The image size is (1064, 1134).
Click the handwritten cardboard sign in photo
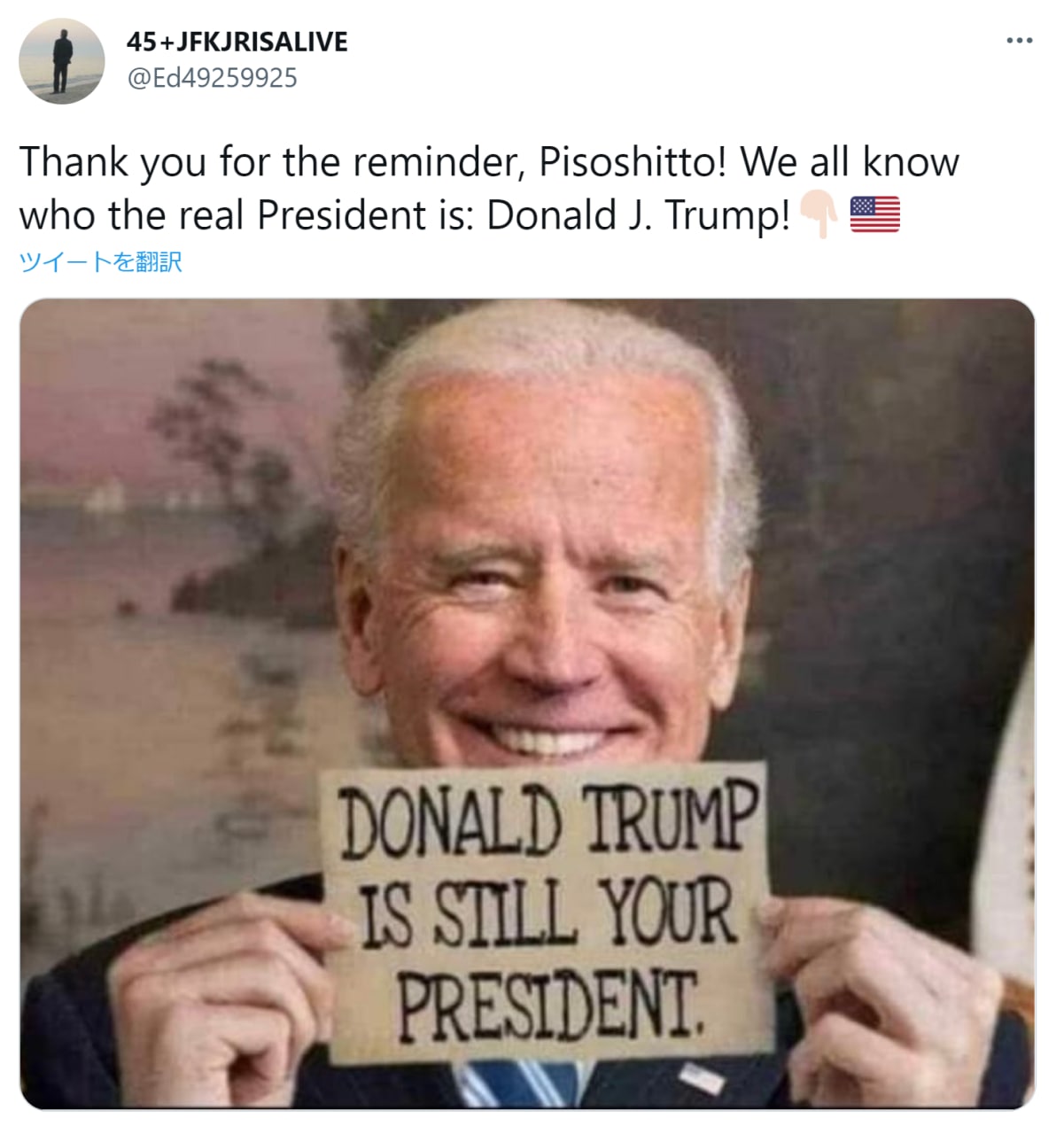tap(548, 913)
